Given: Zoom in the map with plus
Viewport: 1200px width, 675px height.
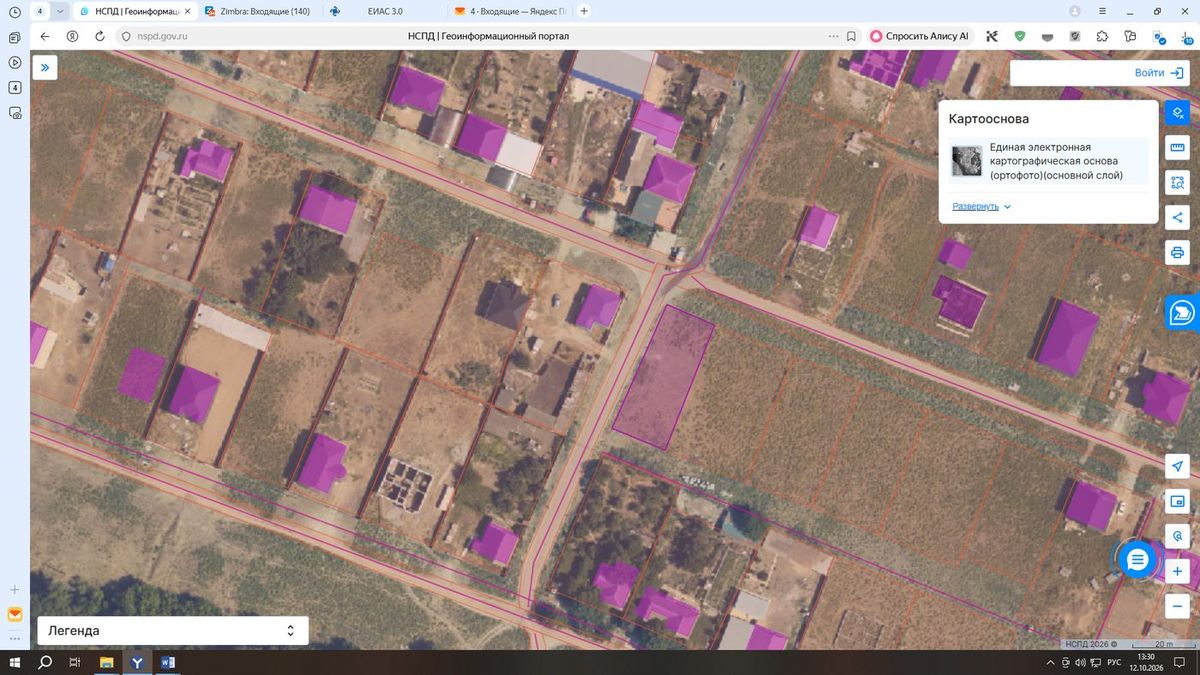Looking at the screenshot, I should 1178,572.
